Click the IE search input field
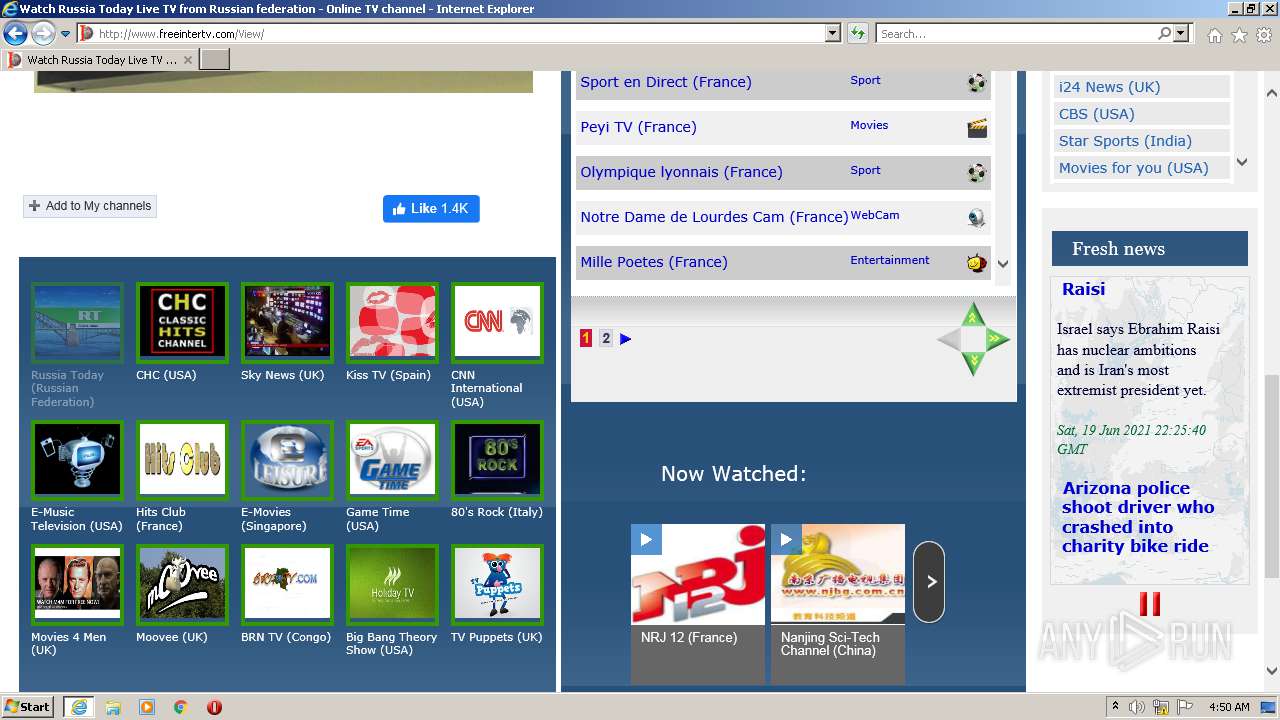The image size is (1280, 720). [x=1015, y=34]
